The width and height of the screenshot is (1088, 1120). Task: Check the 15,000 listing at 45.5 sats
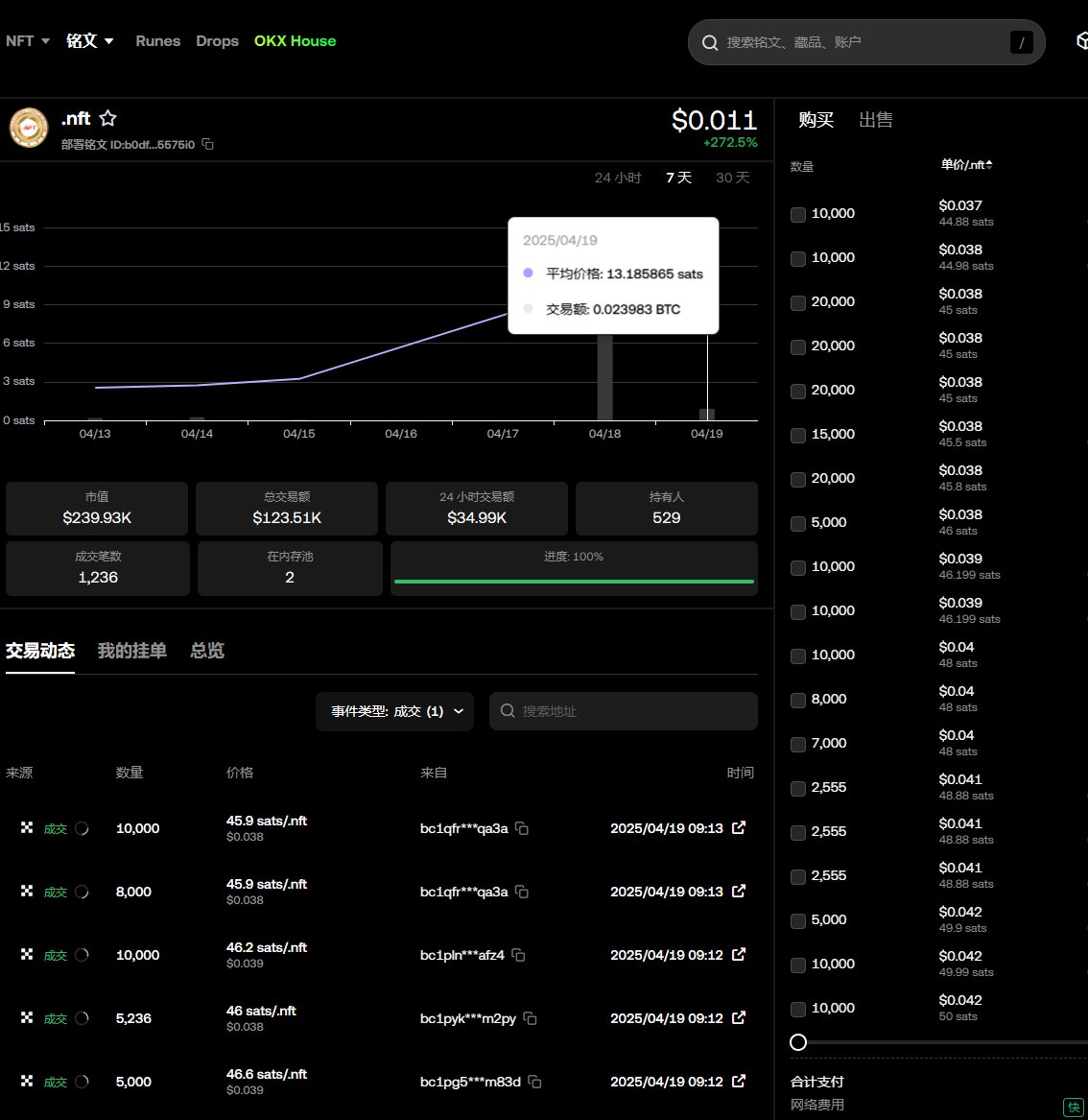(x=798, y=435)
